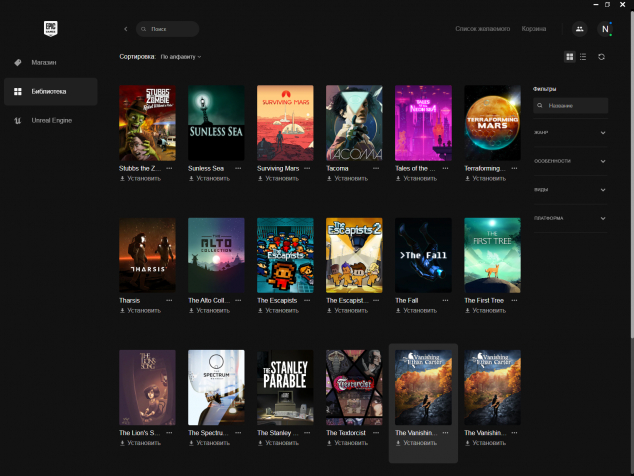Open the friends list icon
The height and width of the screenshot is (476, 634).
pos(579,29)
